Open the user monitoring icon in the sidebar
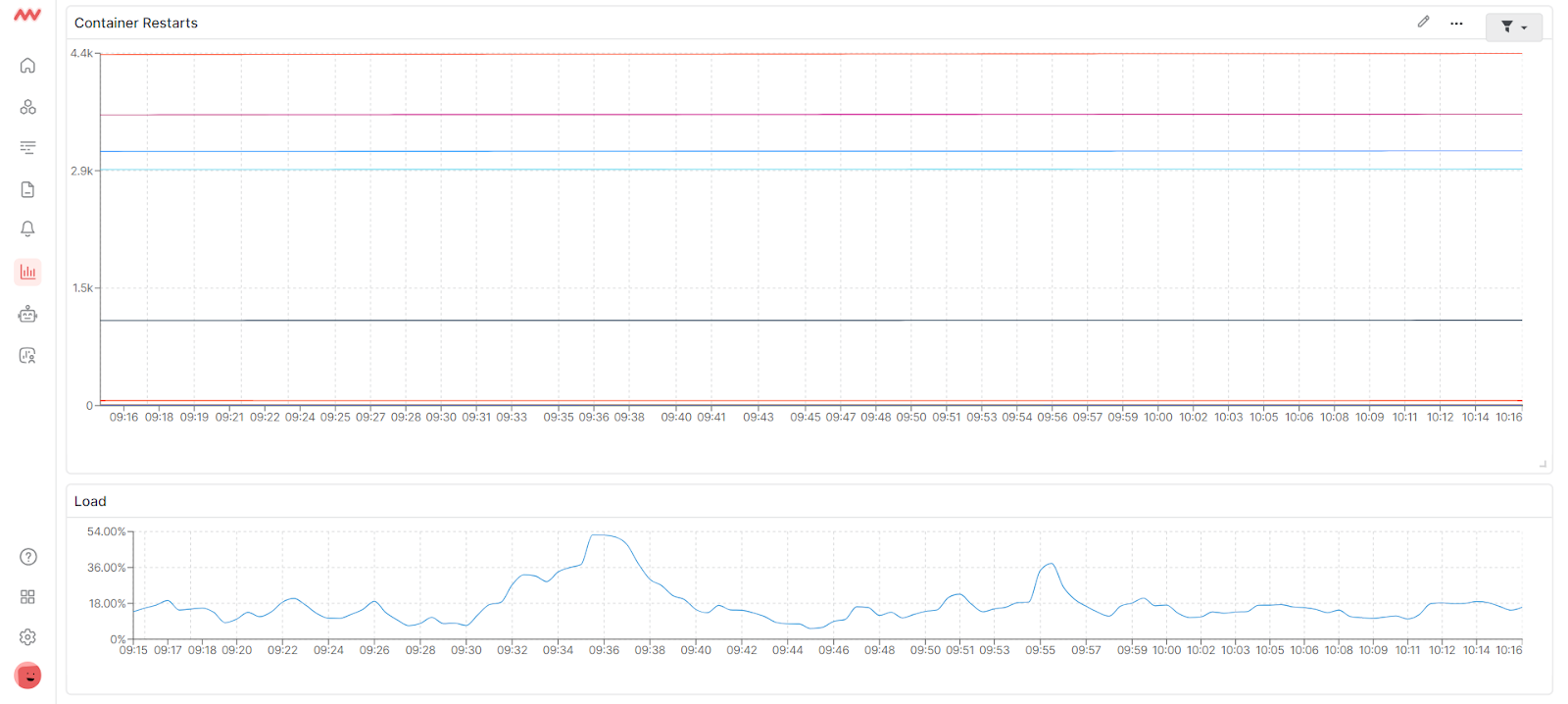 click(27, 356)
